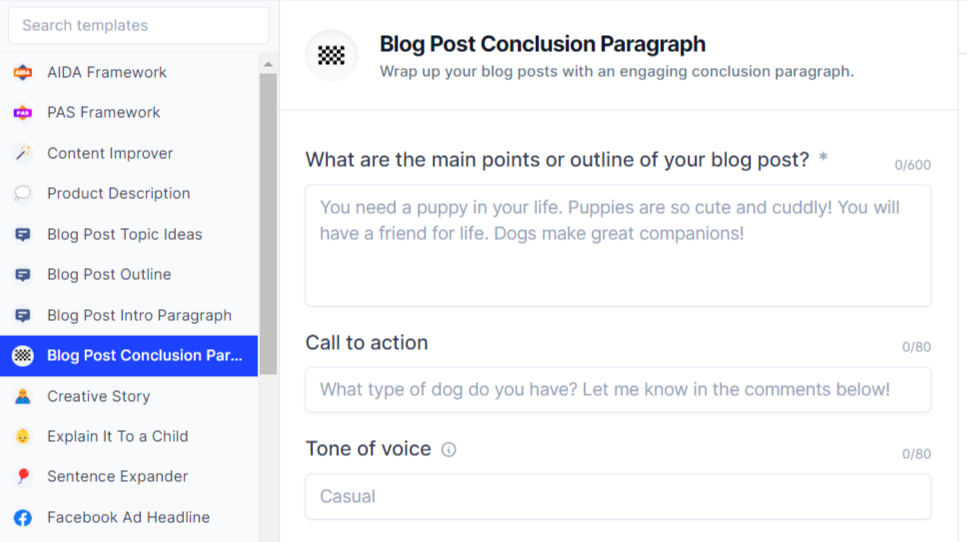Select Blog Post Intro Paragraph template
This screenshot has height=542, width=967.
(139, 315)
